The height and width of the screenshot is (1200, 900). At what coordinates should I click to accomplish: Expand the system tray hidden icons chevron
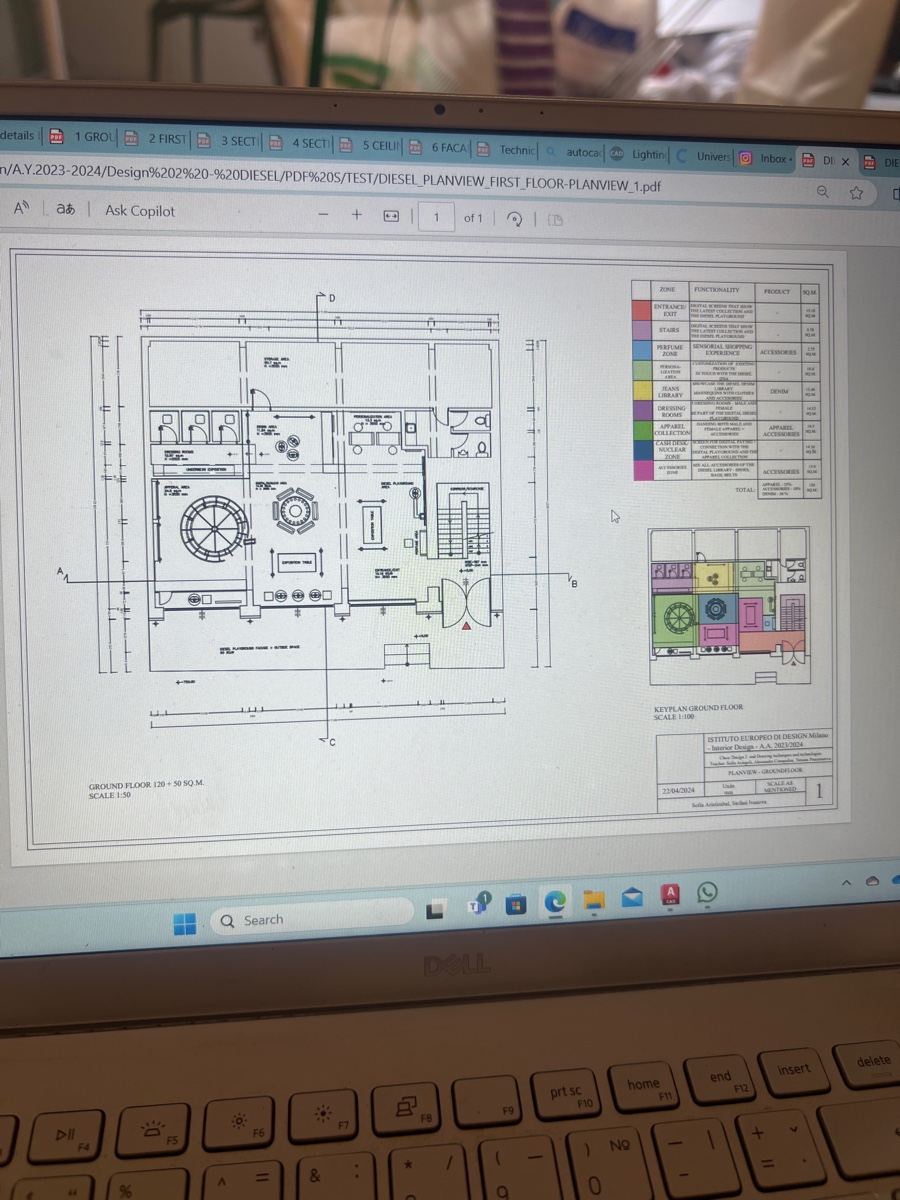(x=846, y=883)
